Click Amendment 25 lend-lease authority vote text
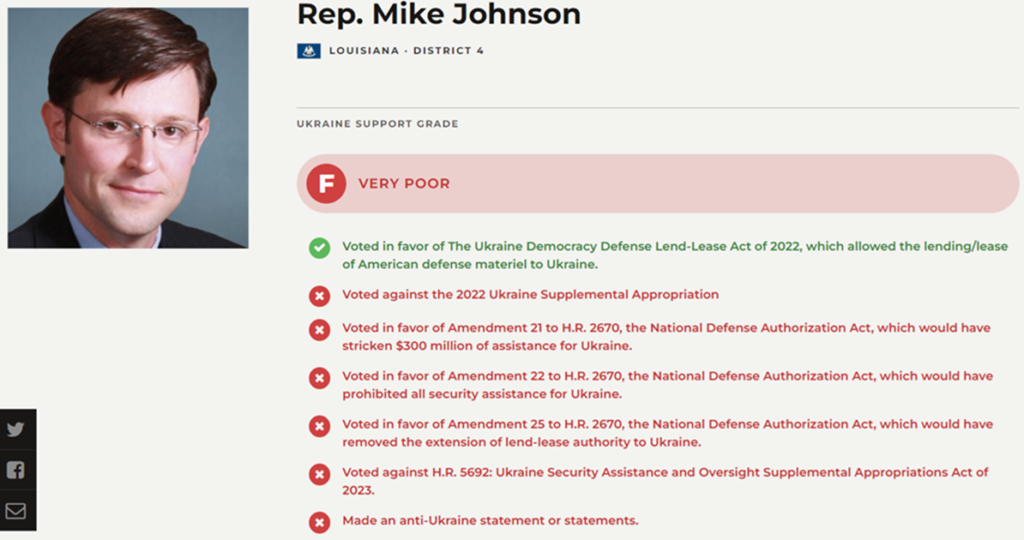 click(667, 433)
